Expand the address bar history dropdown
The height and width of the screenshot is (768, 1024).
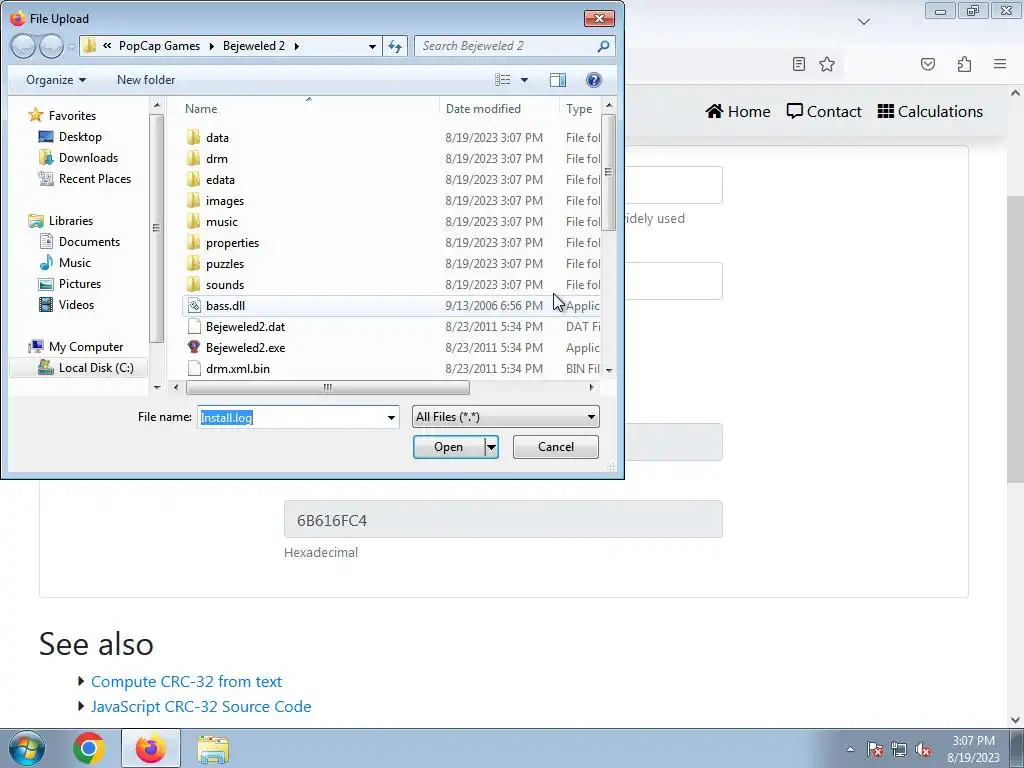pos(372,46)
